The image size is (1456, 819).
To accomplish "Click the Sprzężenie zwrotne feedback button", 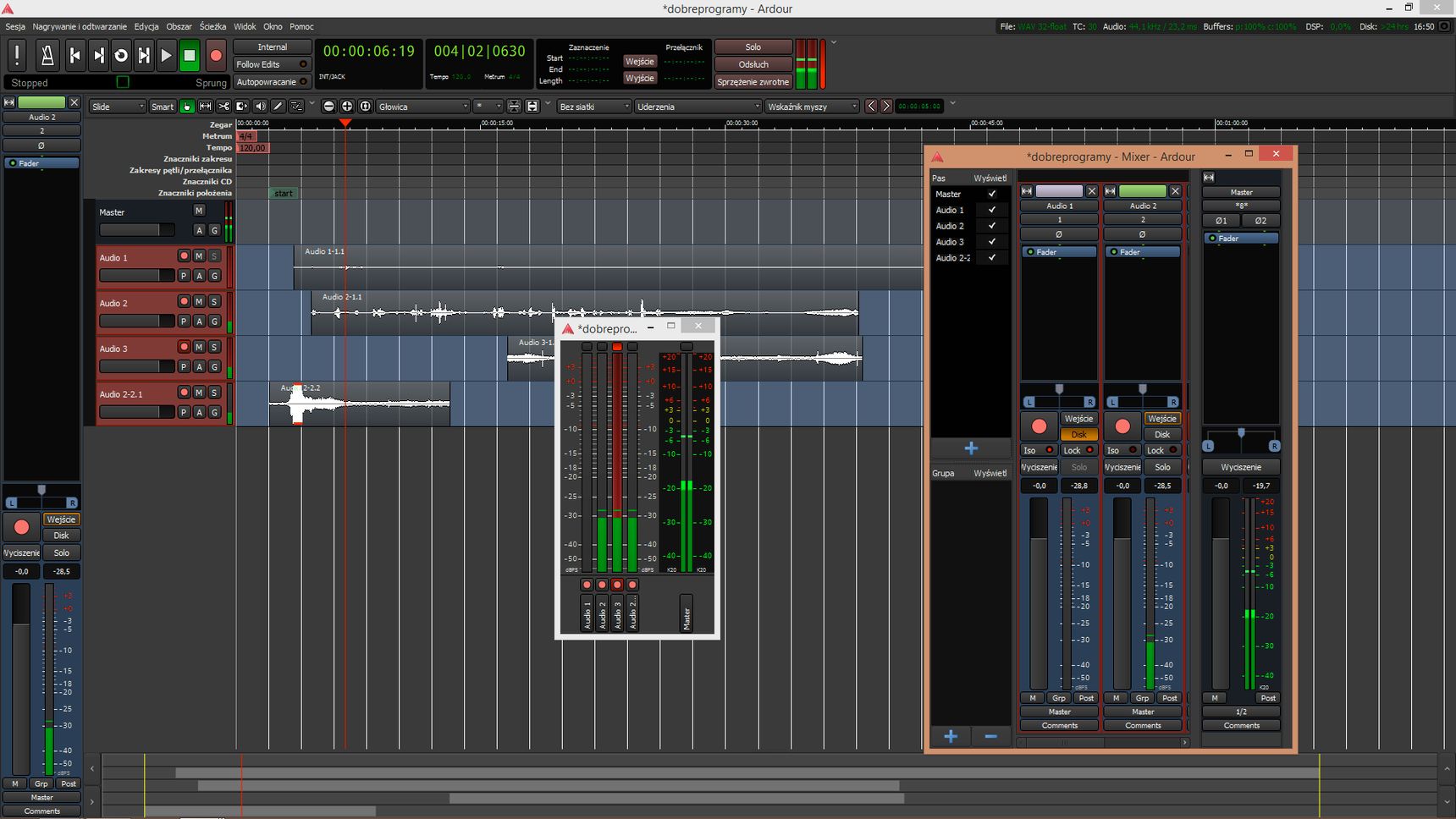I will click(753, 82).
